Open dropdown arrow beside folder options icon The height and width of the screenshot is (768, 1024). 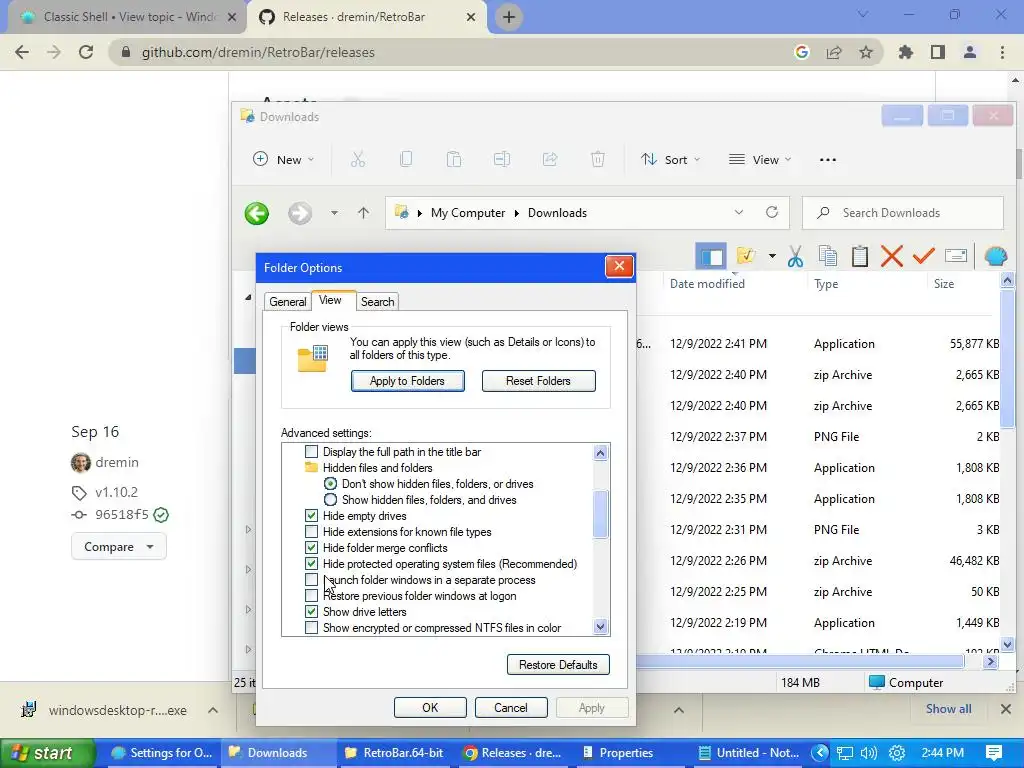(772, 256)
